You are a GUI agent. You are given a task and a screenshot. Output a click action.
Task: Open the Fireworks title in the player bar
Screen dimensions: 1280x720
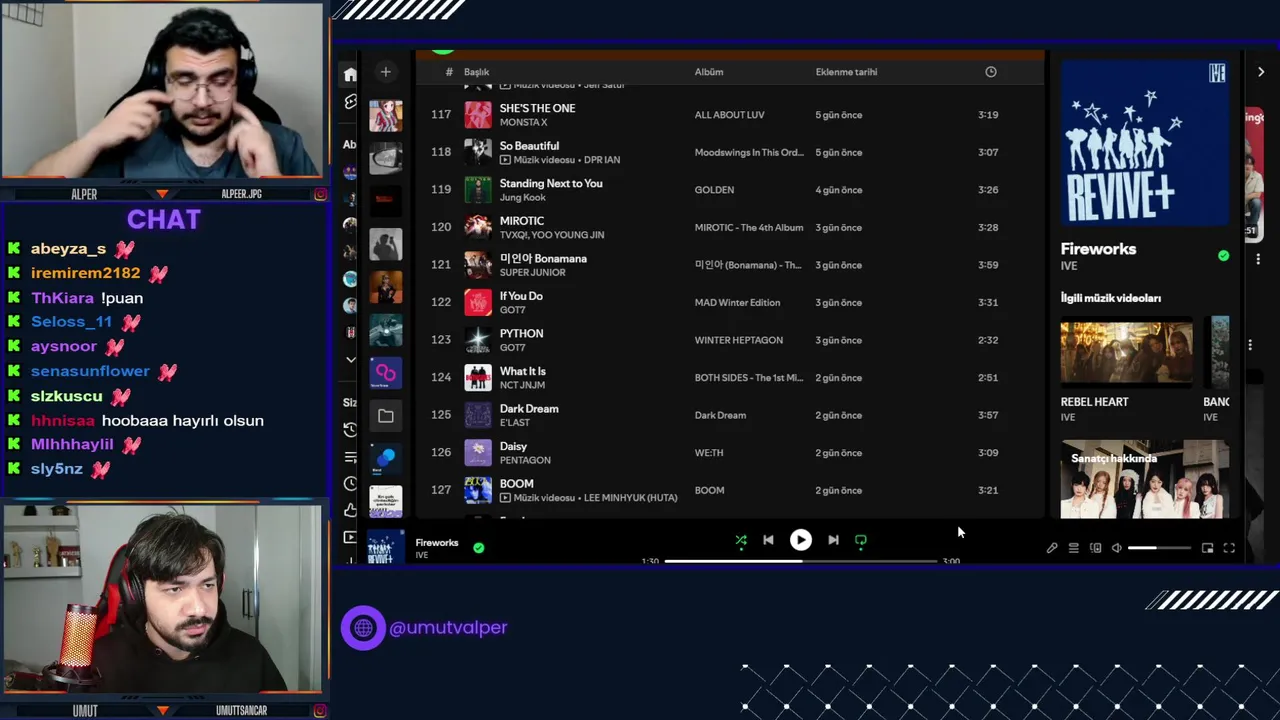pos(437,543)
